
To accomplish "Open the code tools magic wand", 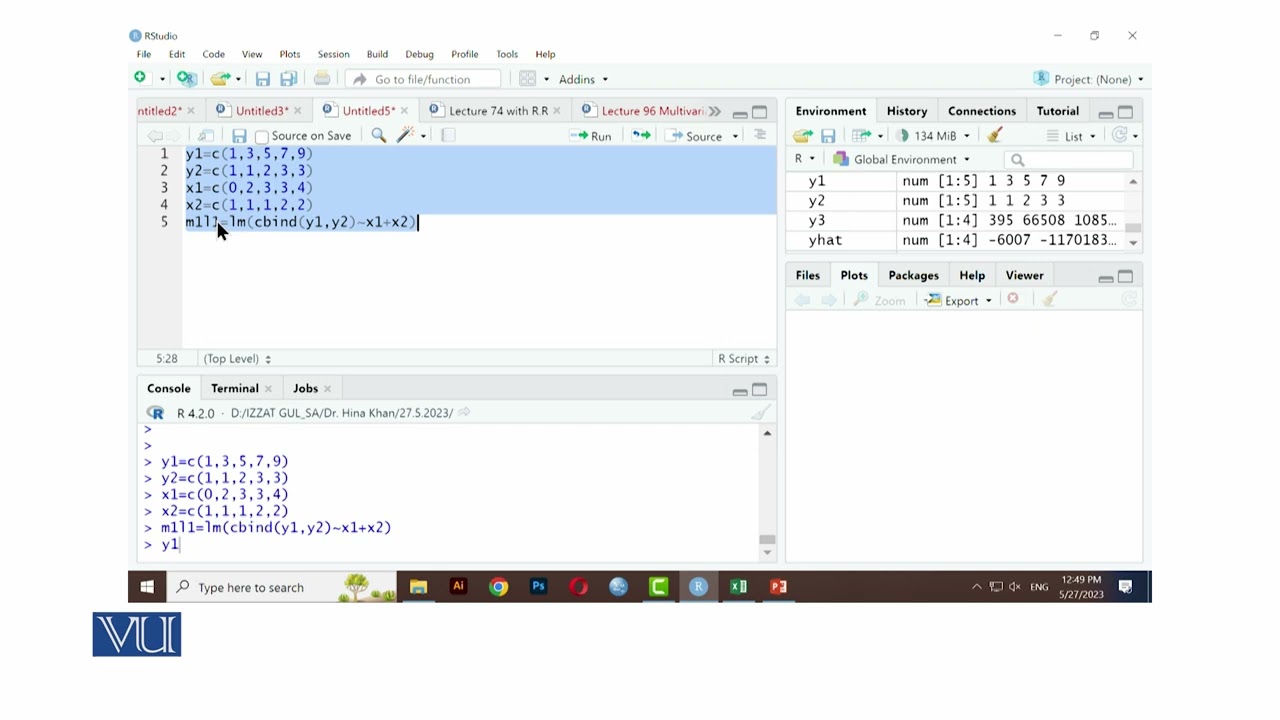I will tap(405, 135).
